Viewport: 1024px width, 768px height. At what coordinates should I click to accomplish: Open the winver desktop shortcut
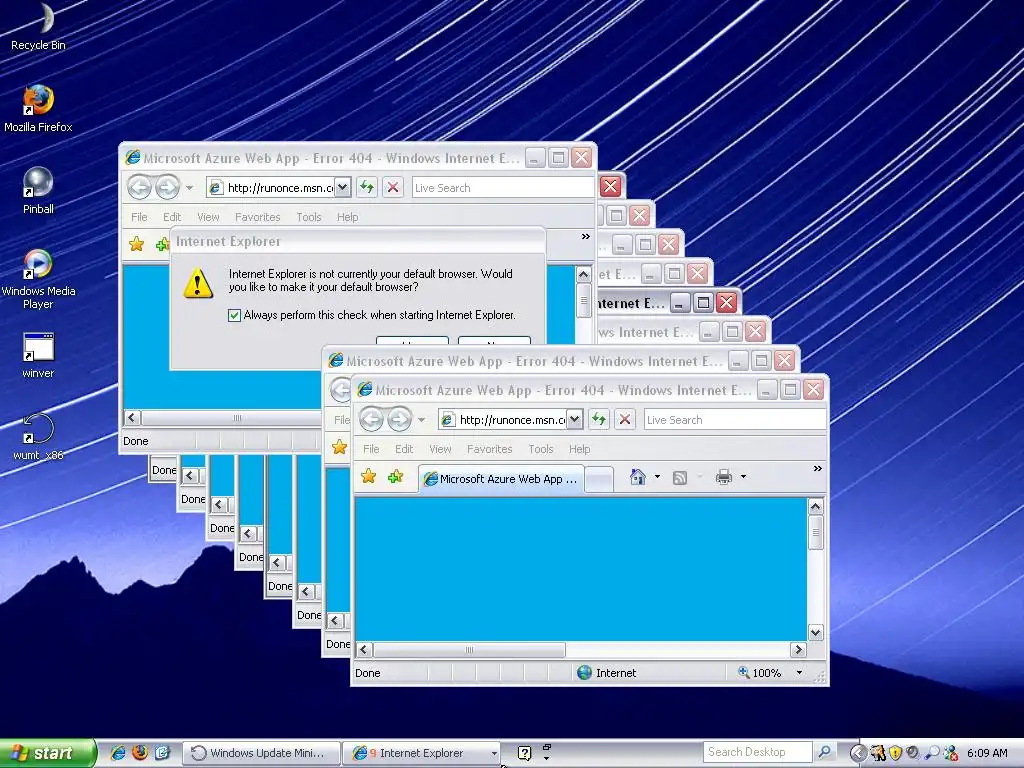point(38,355)
